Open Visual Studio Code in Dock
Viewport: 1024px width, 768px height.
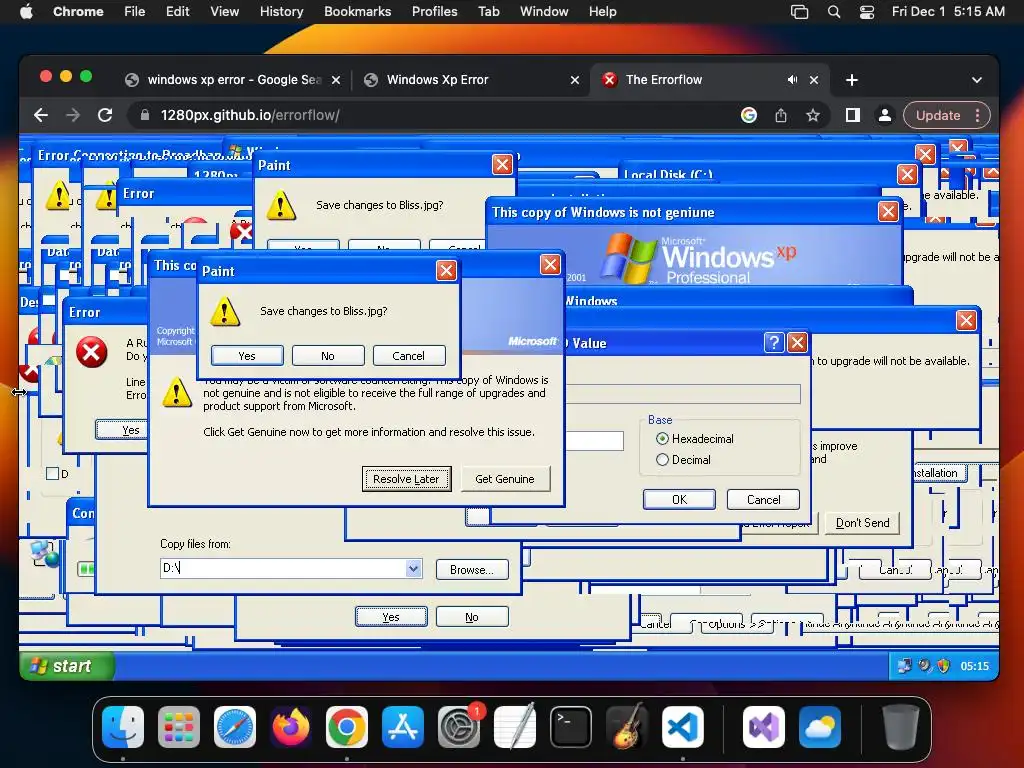point(682,727)
